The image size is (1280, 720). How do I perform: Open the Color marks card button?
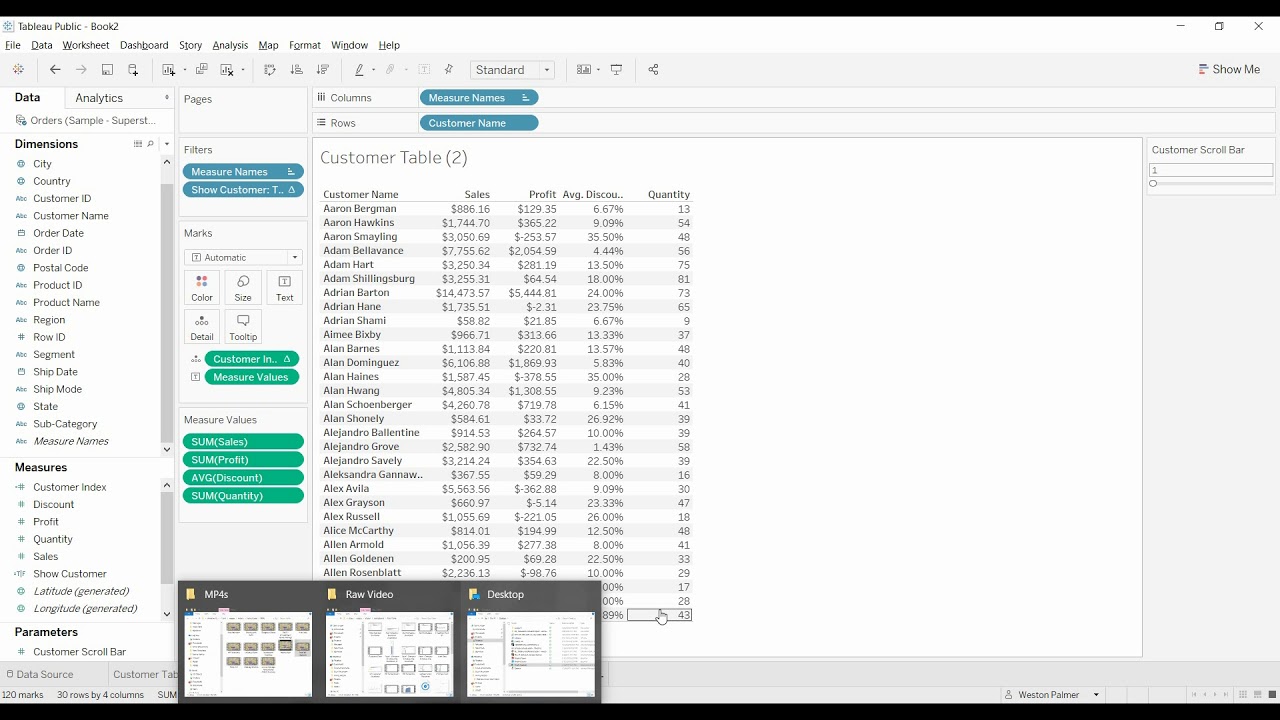click(202, 288)
